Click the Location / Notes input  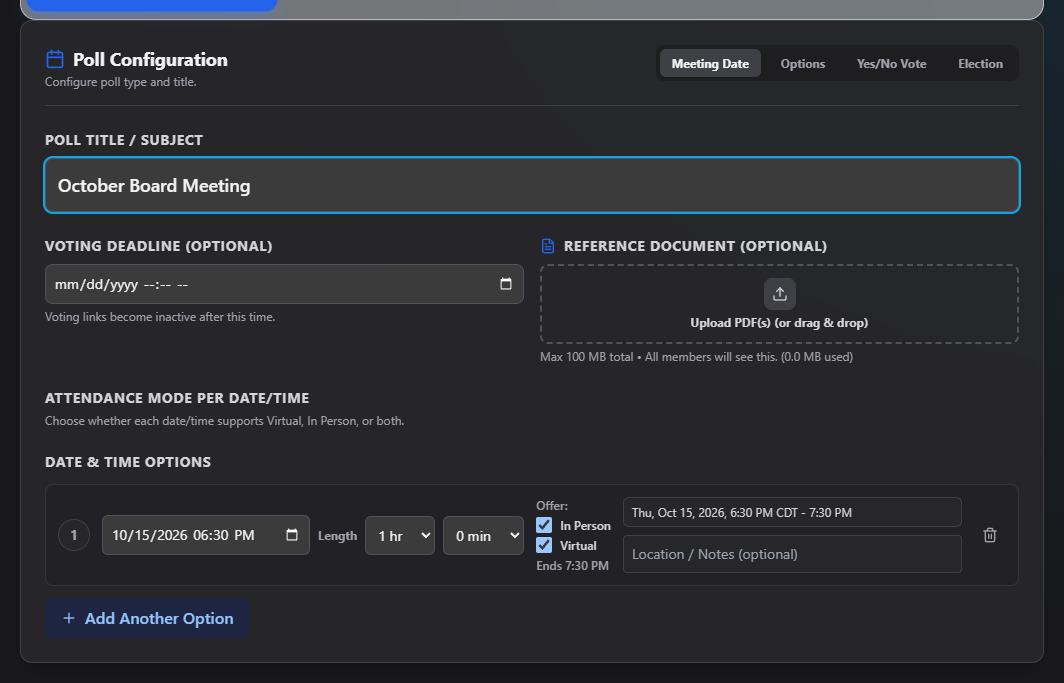point(792,553)
